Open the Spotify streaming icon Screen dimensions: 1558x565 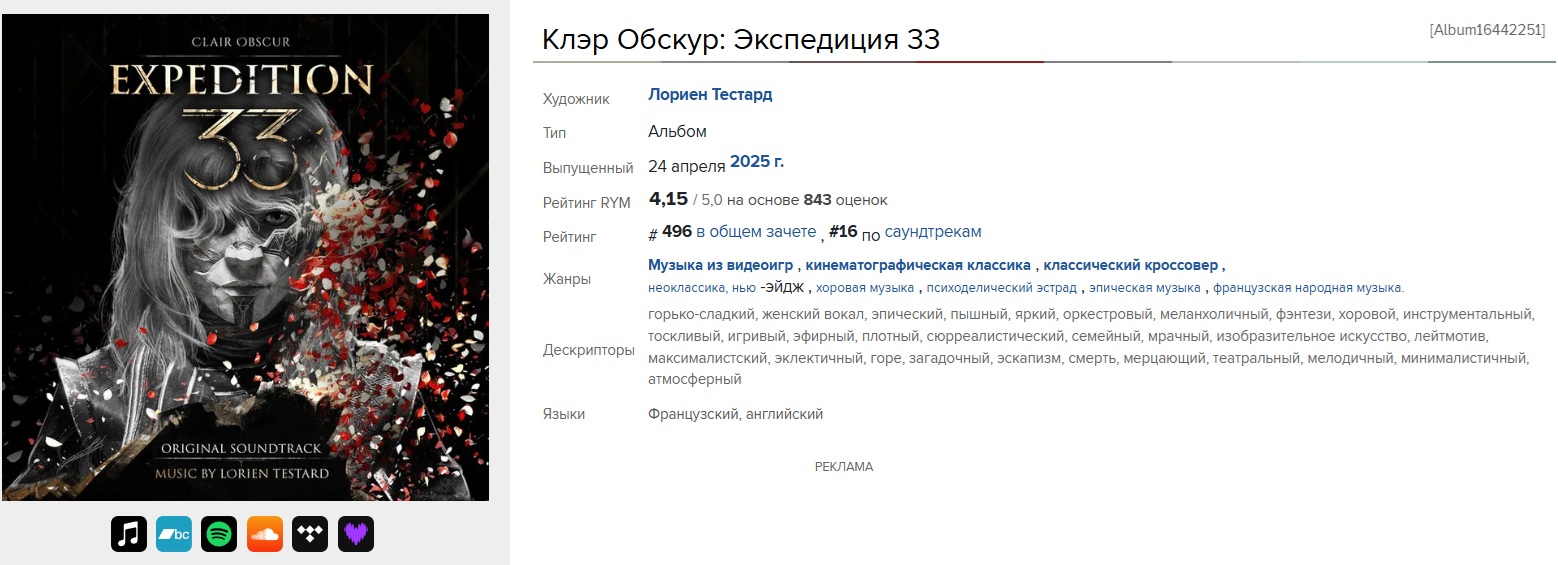pyautogui.click(x=219, y=534)
